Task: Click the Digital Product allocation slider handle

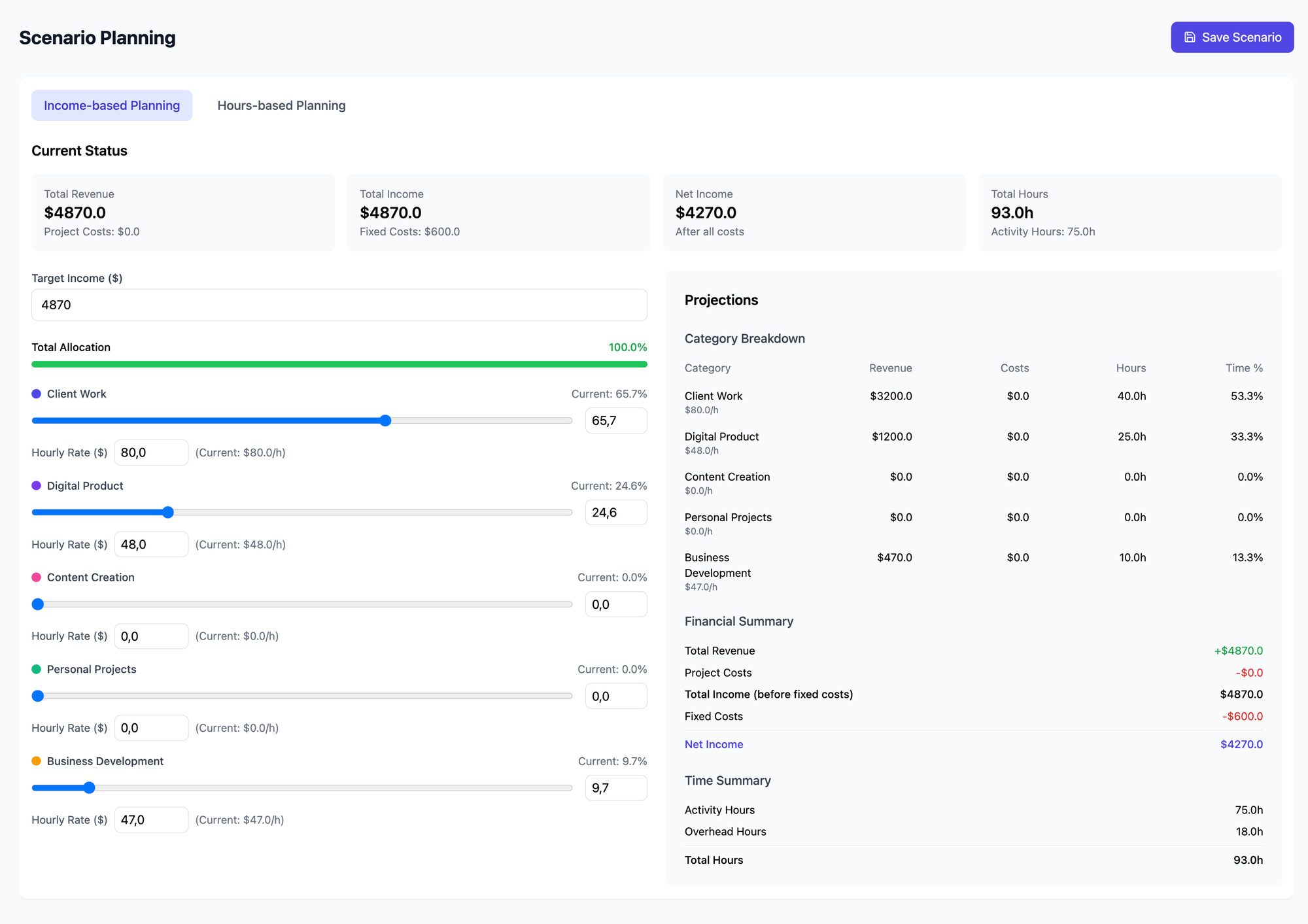Action: (168, 512)
